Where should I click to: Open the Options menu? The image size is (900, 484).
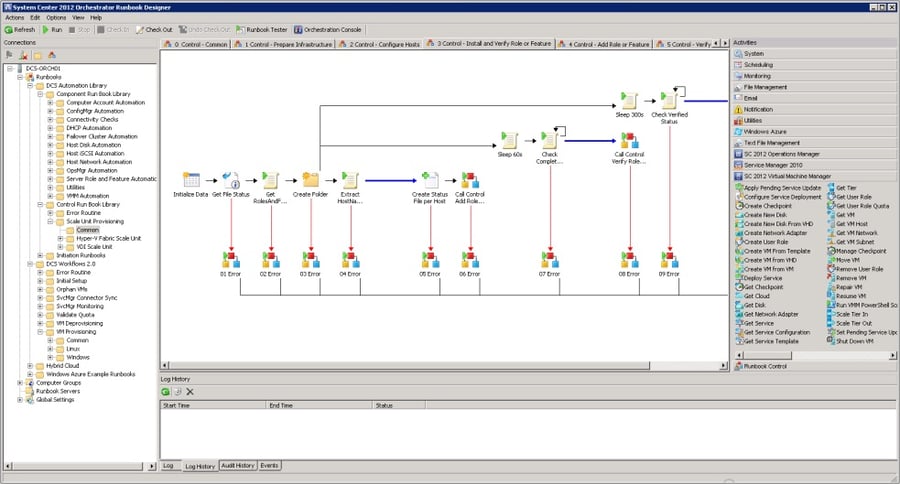(56, 18)
